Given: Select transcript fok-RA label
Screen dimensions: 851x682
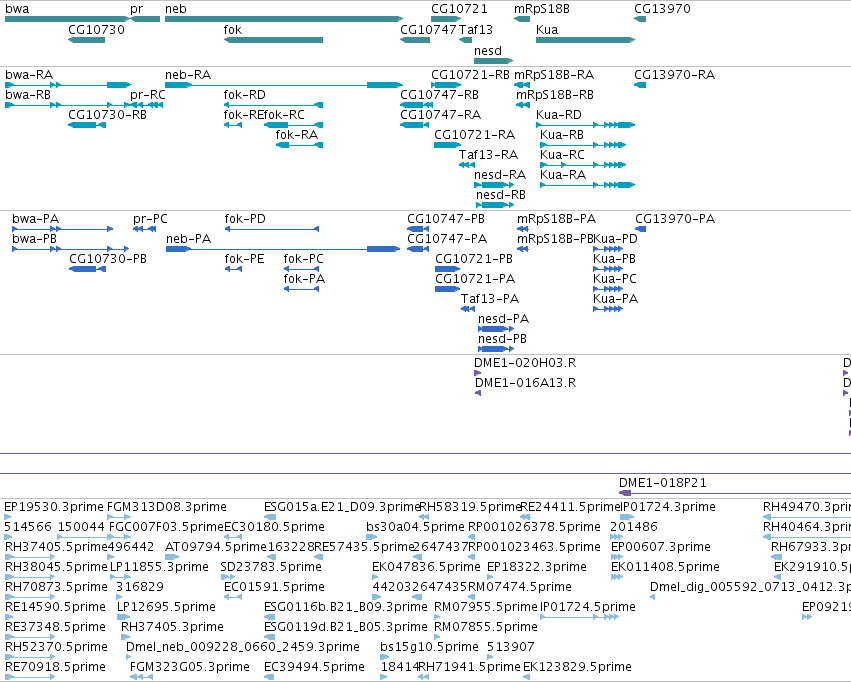Looking at the screenshot, I should click(296, 135).
